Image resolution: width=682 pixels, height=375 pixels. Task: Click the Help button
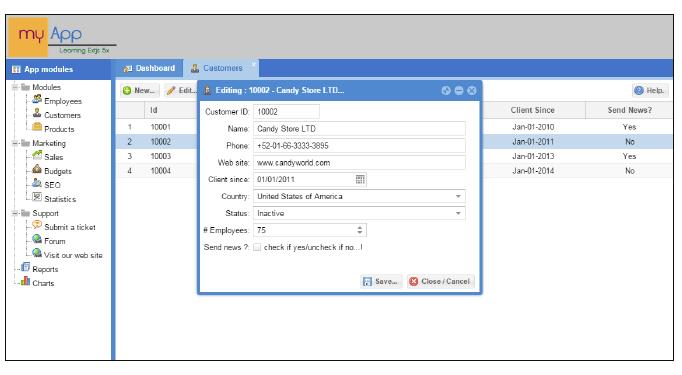click(650, 90)
